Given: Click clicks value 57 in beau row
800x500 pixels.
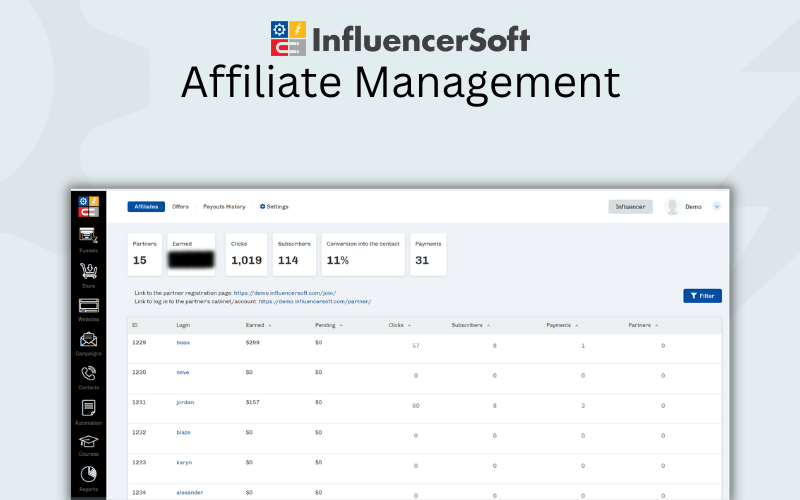Looking at the screenshot, I should coord(416,346).
